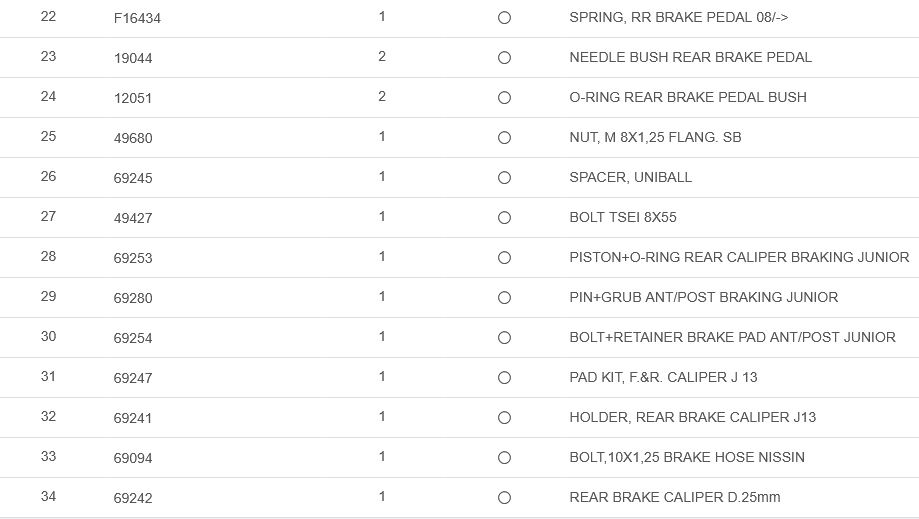Choose the O-RING REAR BRAKE PEDAL BUSH radio
This screenshot has height=519, width=919.
pyautogui.click(x=504, y=98)
